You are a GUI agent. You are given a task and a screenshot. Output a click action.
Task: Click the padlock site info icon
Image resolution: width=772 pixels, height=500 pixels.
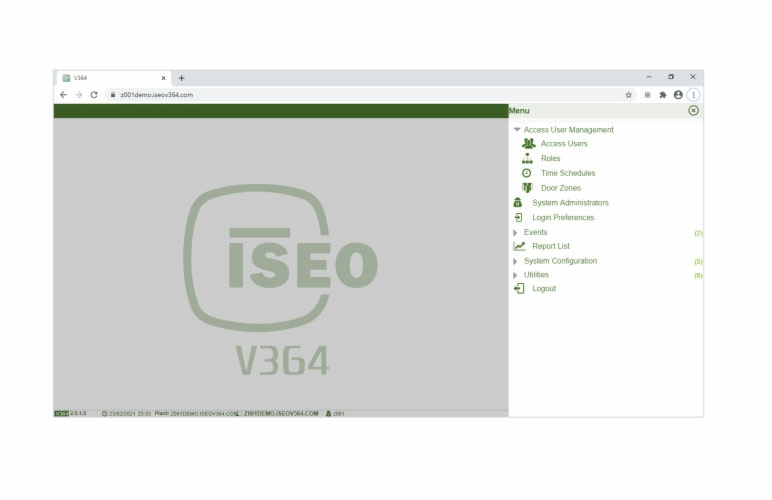click(113, 94)
